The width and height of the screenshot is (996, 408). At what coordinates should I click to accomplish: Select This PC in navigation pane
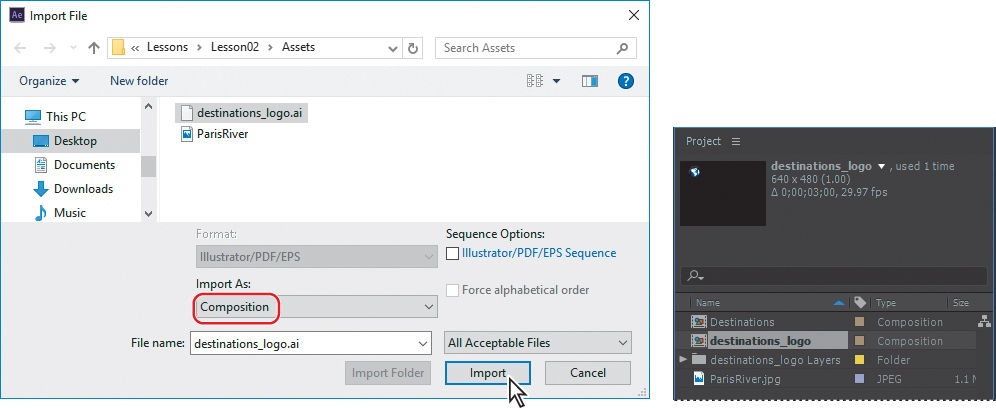click(x=55, y=117)
